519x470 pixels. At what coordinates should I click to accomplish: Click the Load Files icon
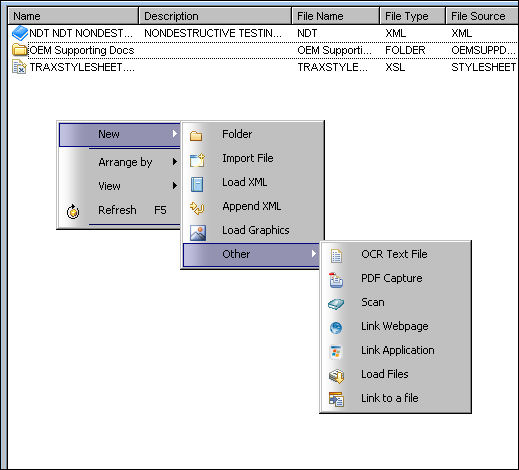336,376
